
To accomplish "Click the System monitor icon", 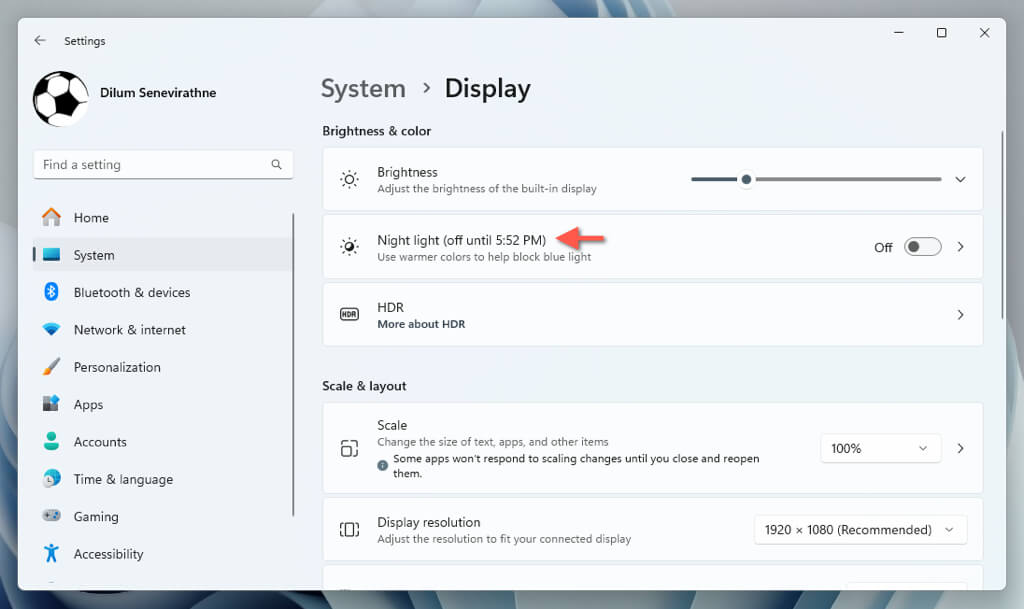I will click(x=51, y=255).
